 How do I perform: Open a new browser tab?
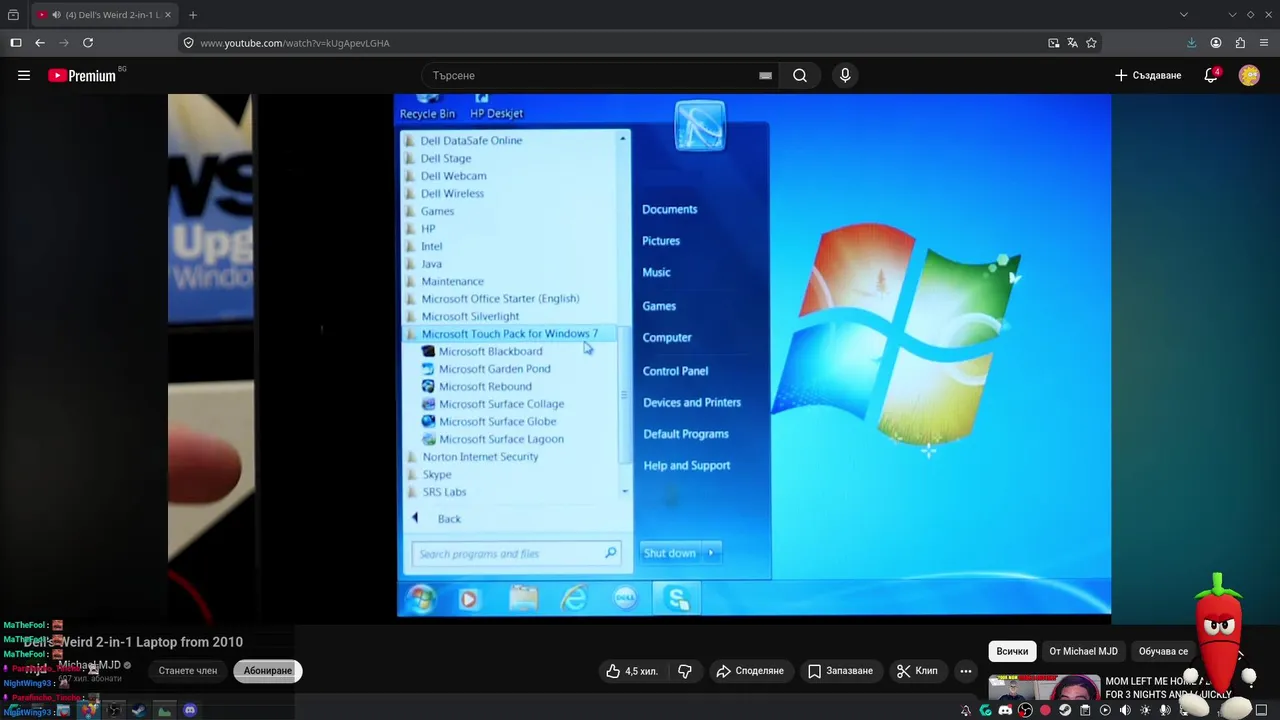[x=193, y=15]
